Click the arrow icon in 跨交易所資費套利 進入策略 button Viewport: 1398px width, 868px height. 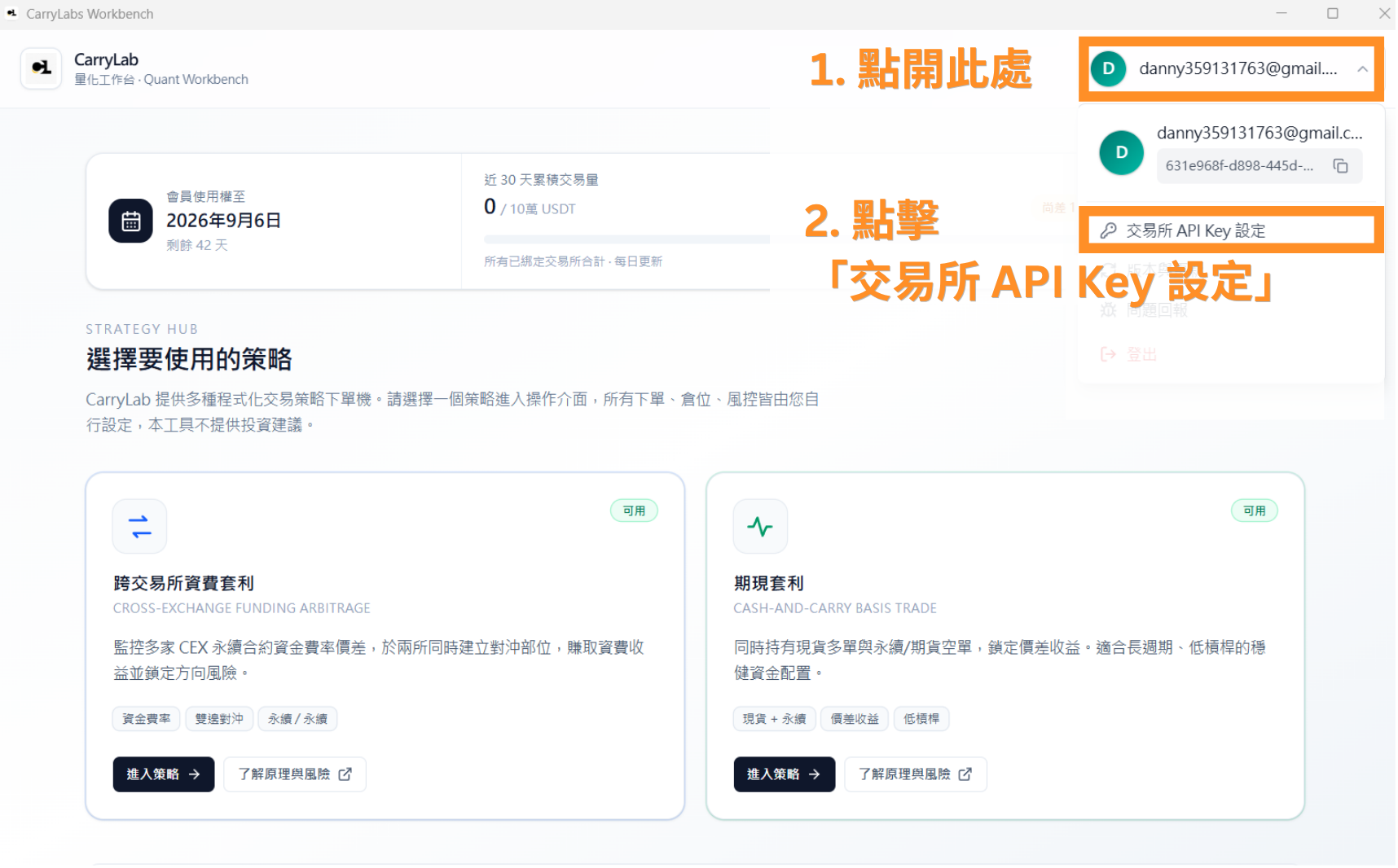(195, 774)
